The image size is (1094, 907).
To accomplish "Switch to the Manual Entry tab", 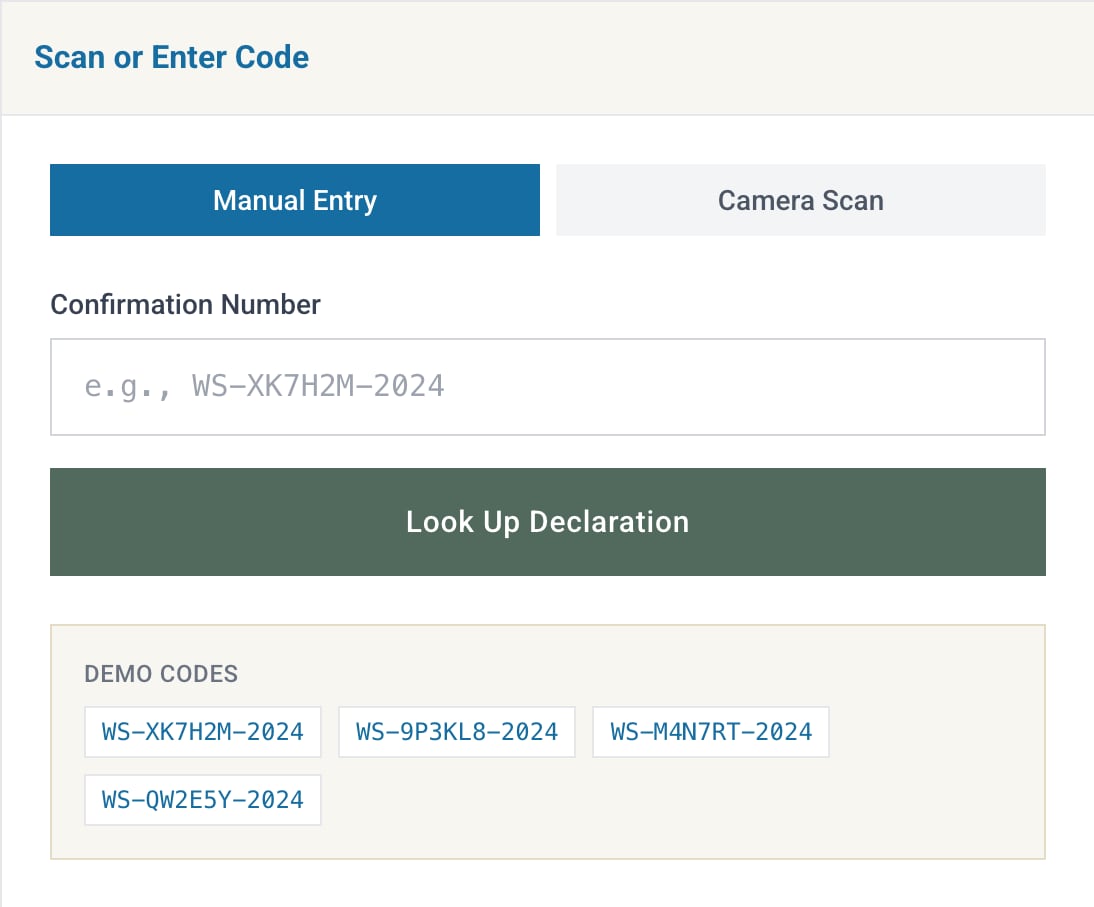I will tap(294, 200).
